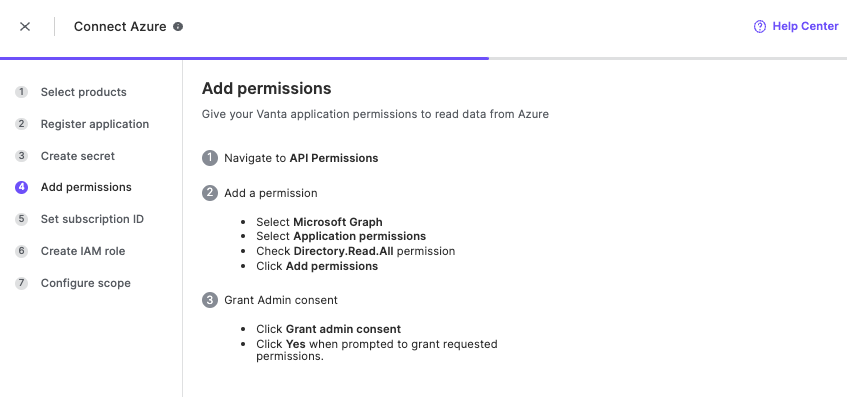Go to step 1 Select products

click(x=83, y=92)
